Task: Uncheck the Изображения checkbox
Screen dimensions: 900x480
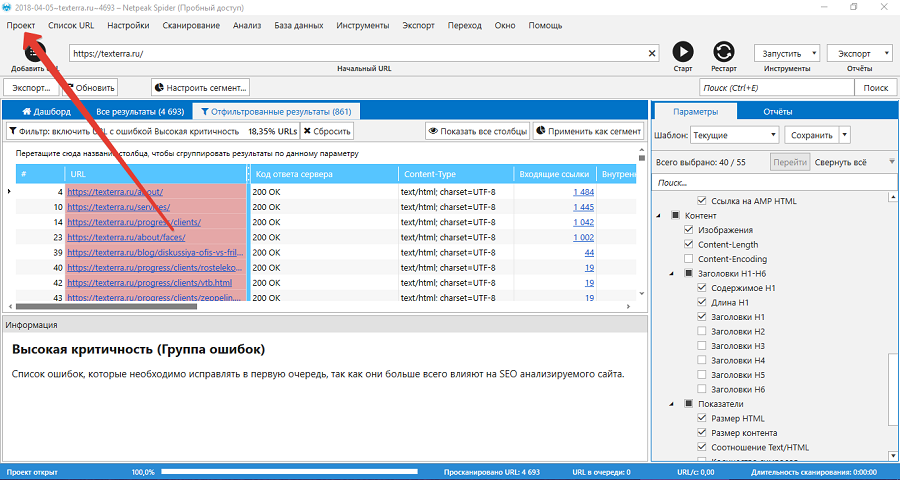Action: pyautogui.click(x=689, y=230)
